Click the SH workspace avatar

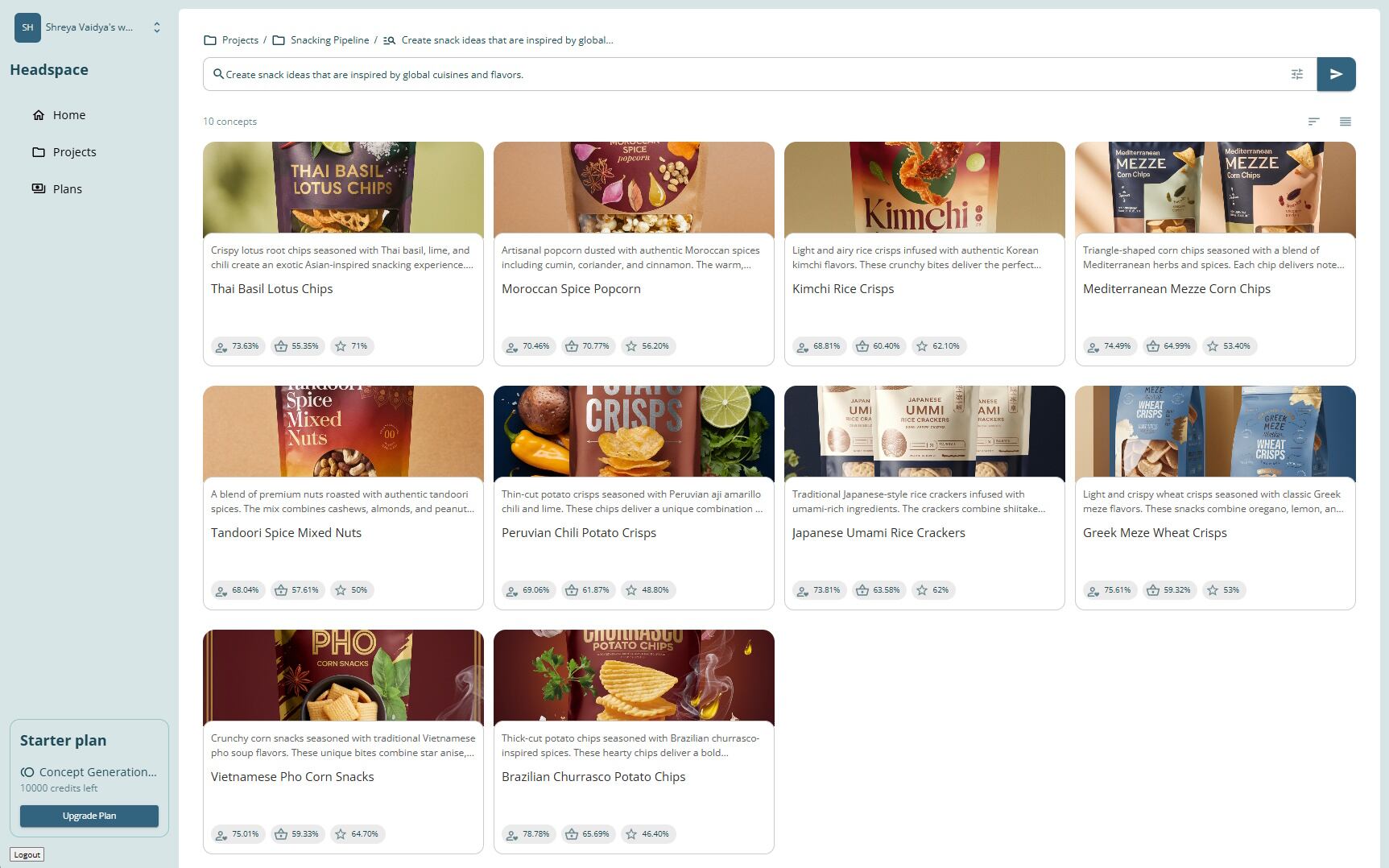click(27, 27)
